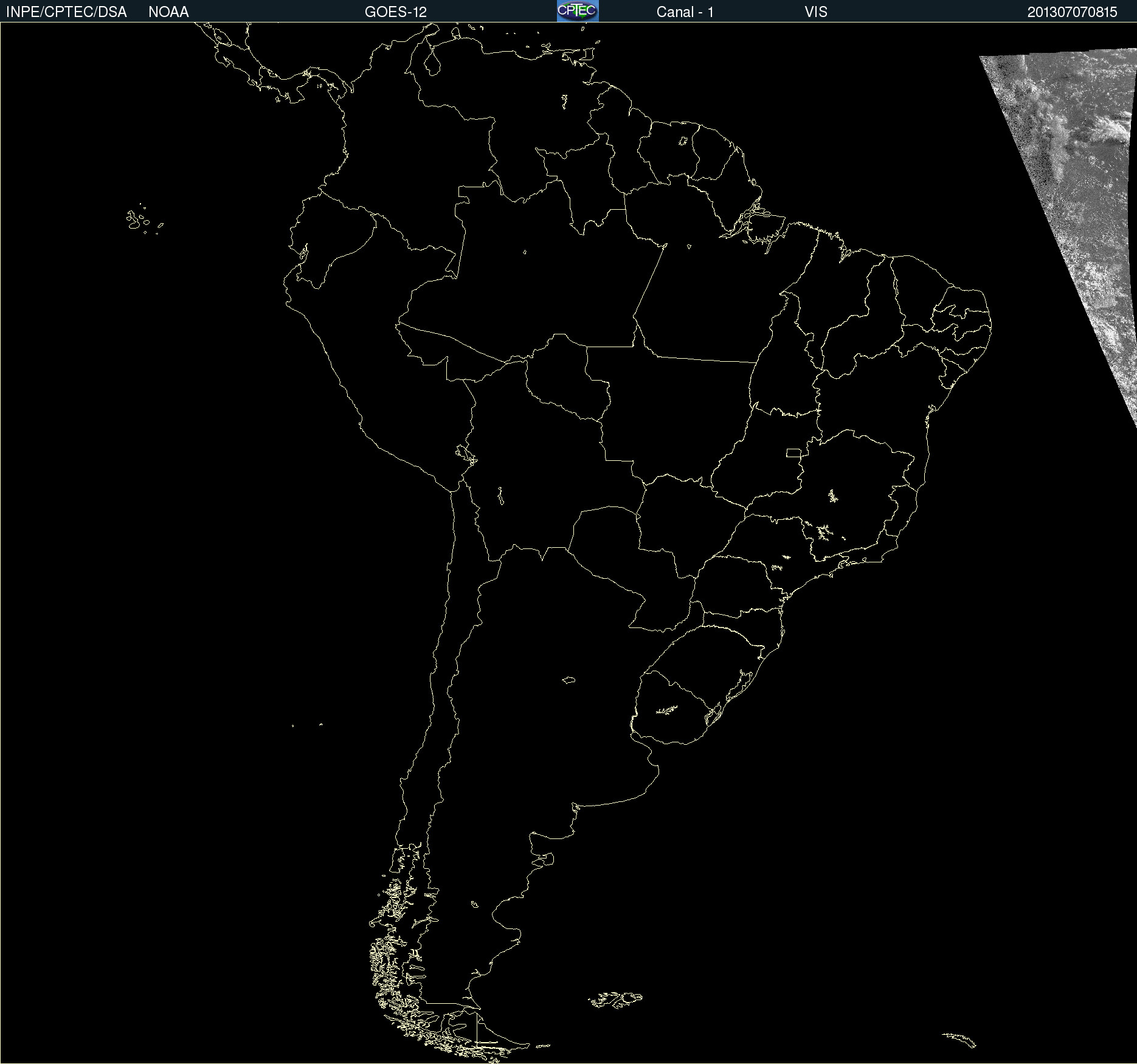Select the INPE/CPTEC/DSA header label
Viewport: 1137px width, 1064px height.
[66, 12]
